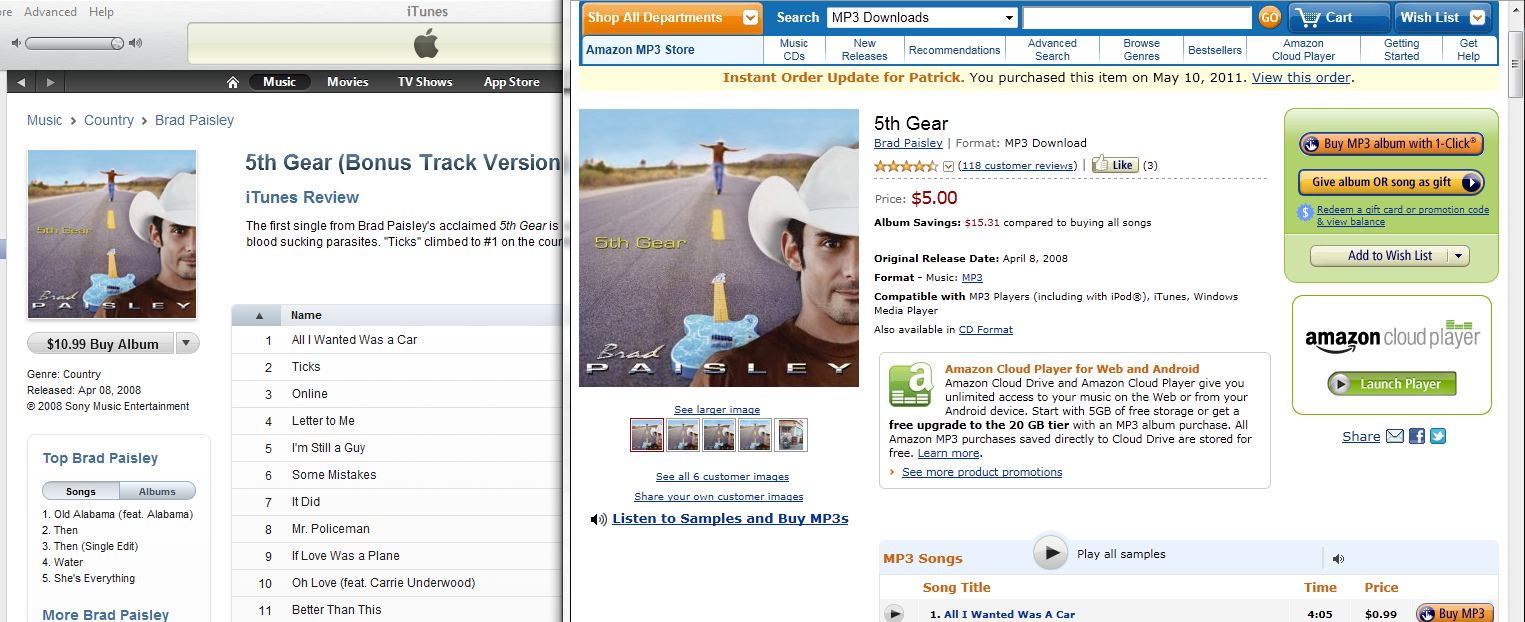
Task: Click orange GO search button
Action: (1269, 17)
